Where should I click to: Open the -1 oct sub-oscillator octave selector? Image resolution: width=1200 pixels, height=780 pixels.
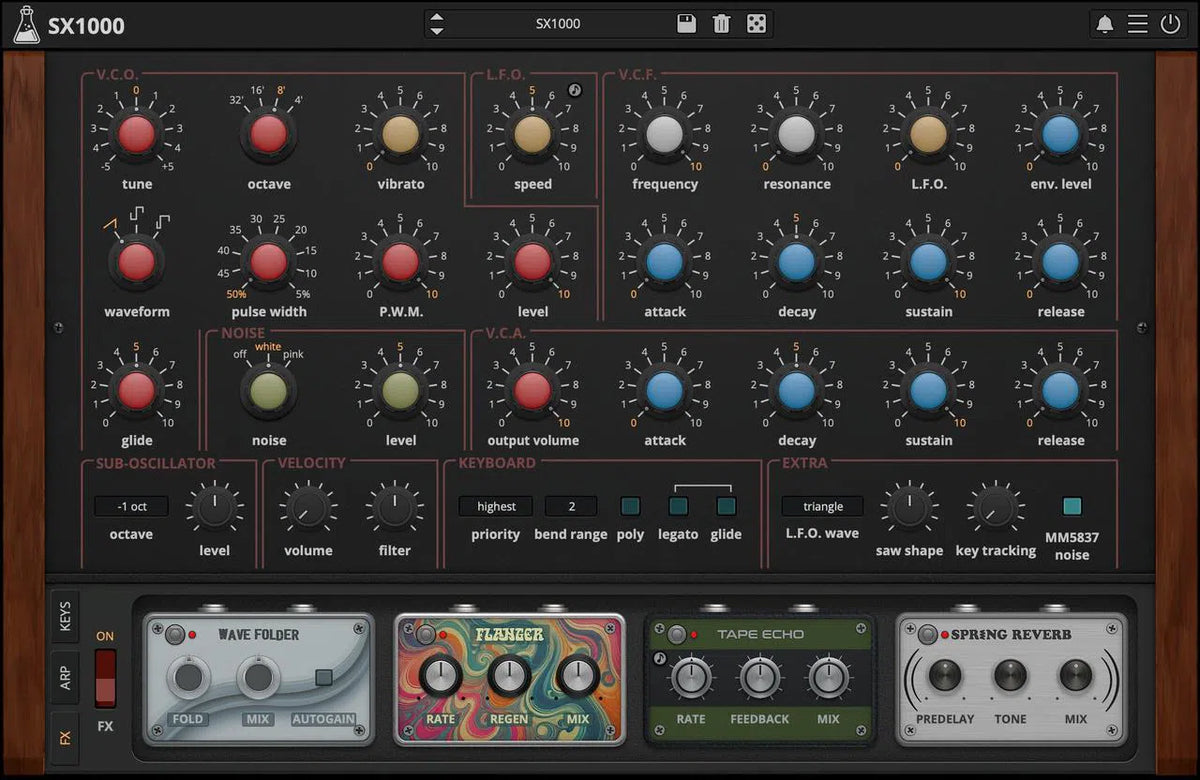(131, 506)
